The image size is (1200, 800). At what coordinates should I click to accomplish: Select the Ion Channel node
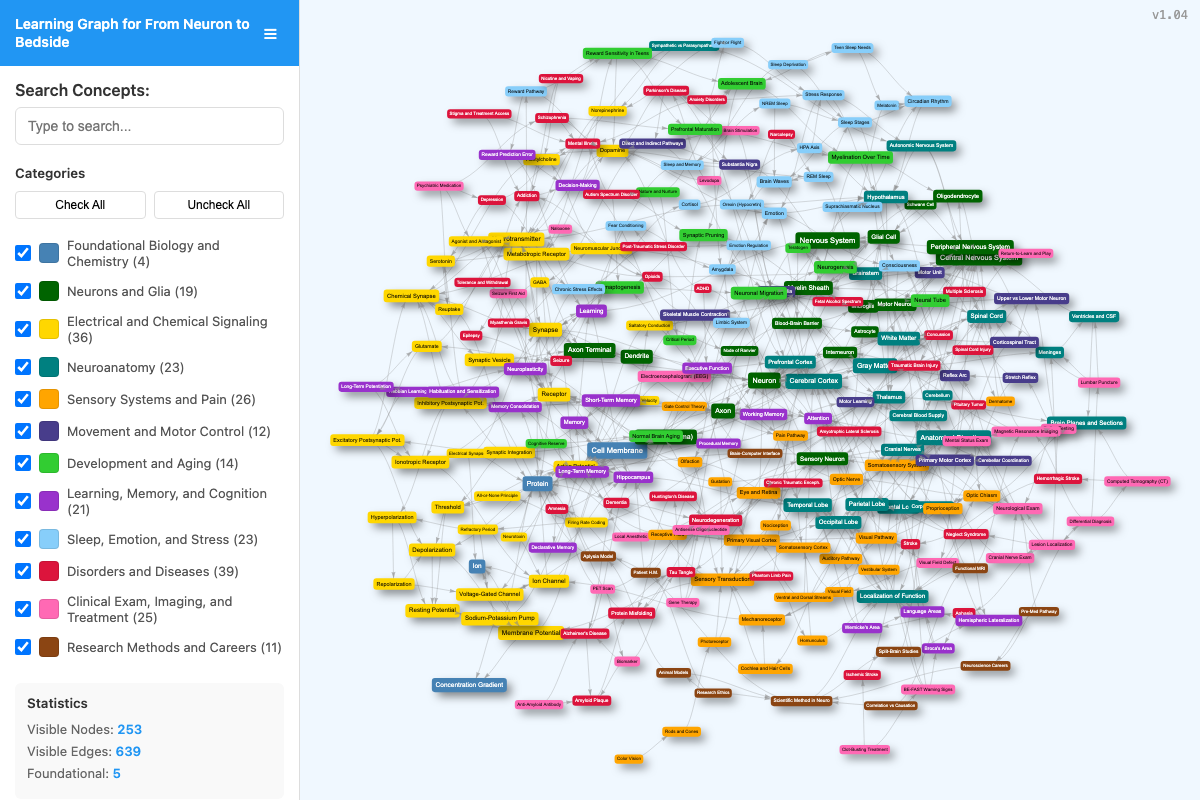(549, 581)
